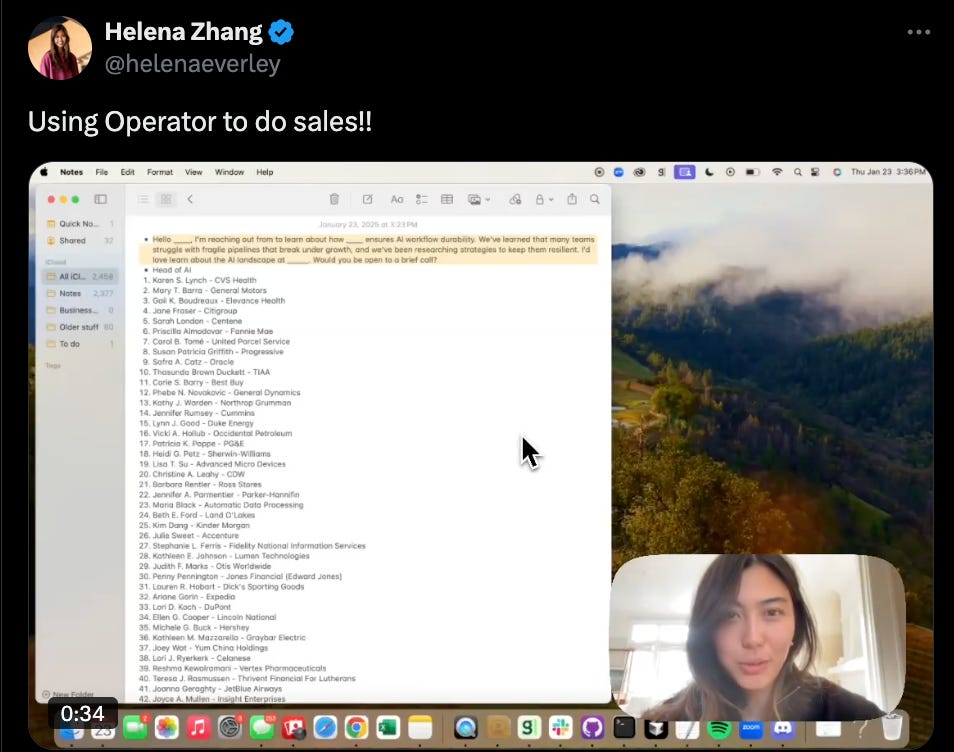Open Excel from the Dock
The height and width of the screenshot is (752, 954).
point(388,728)
